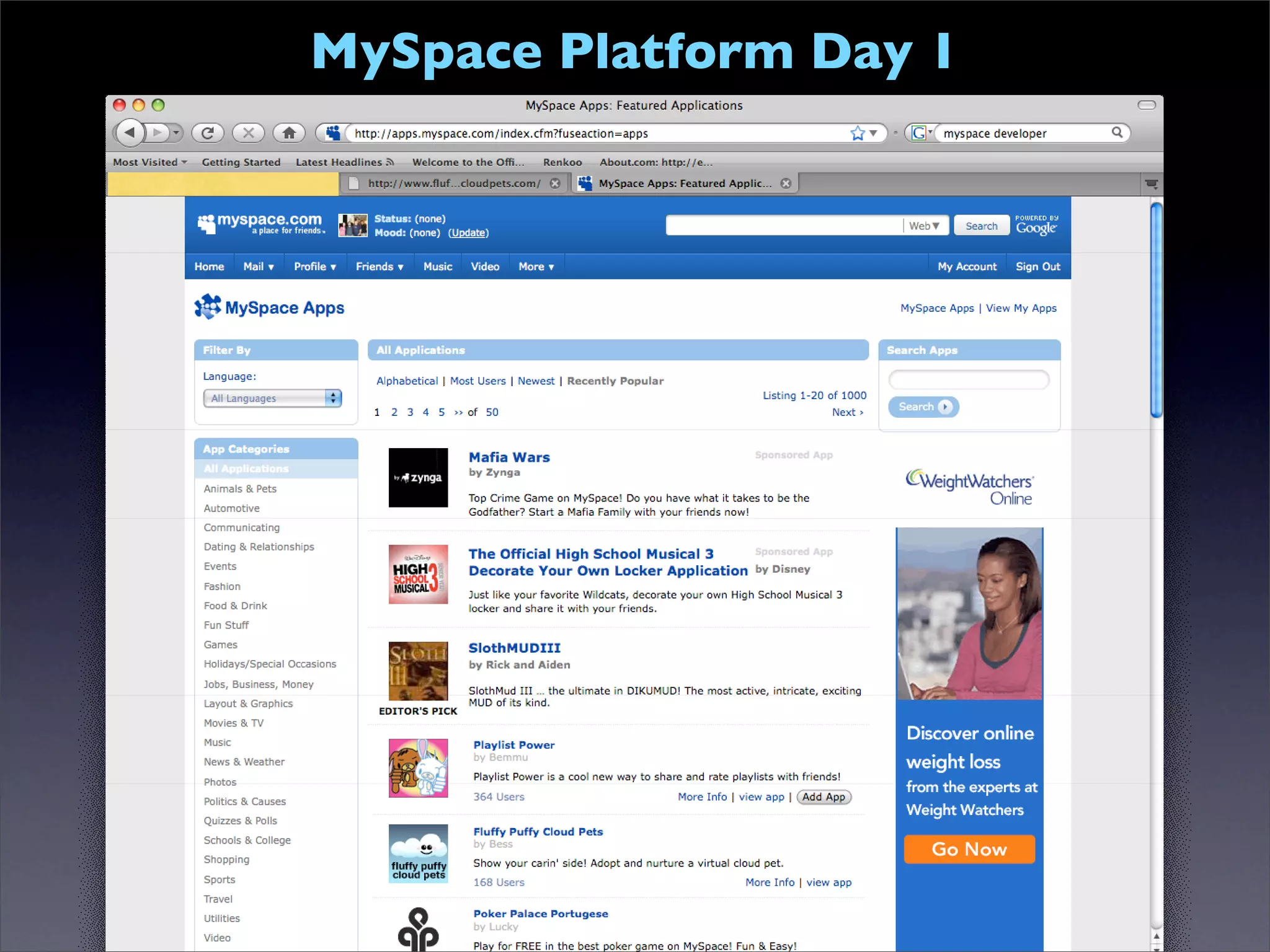Image resolution: width=1270 pixels, height=952 pixels.
Task: Click the Zynga Mafia Wars app thumbnail
Action: 418,478
